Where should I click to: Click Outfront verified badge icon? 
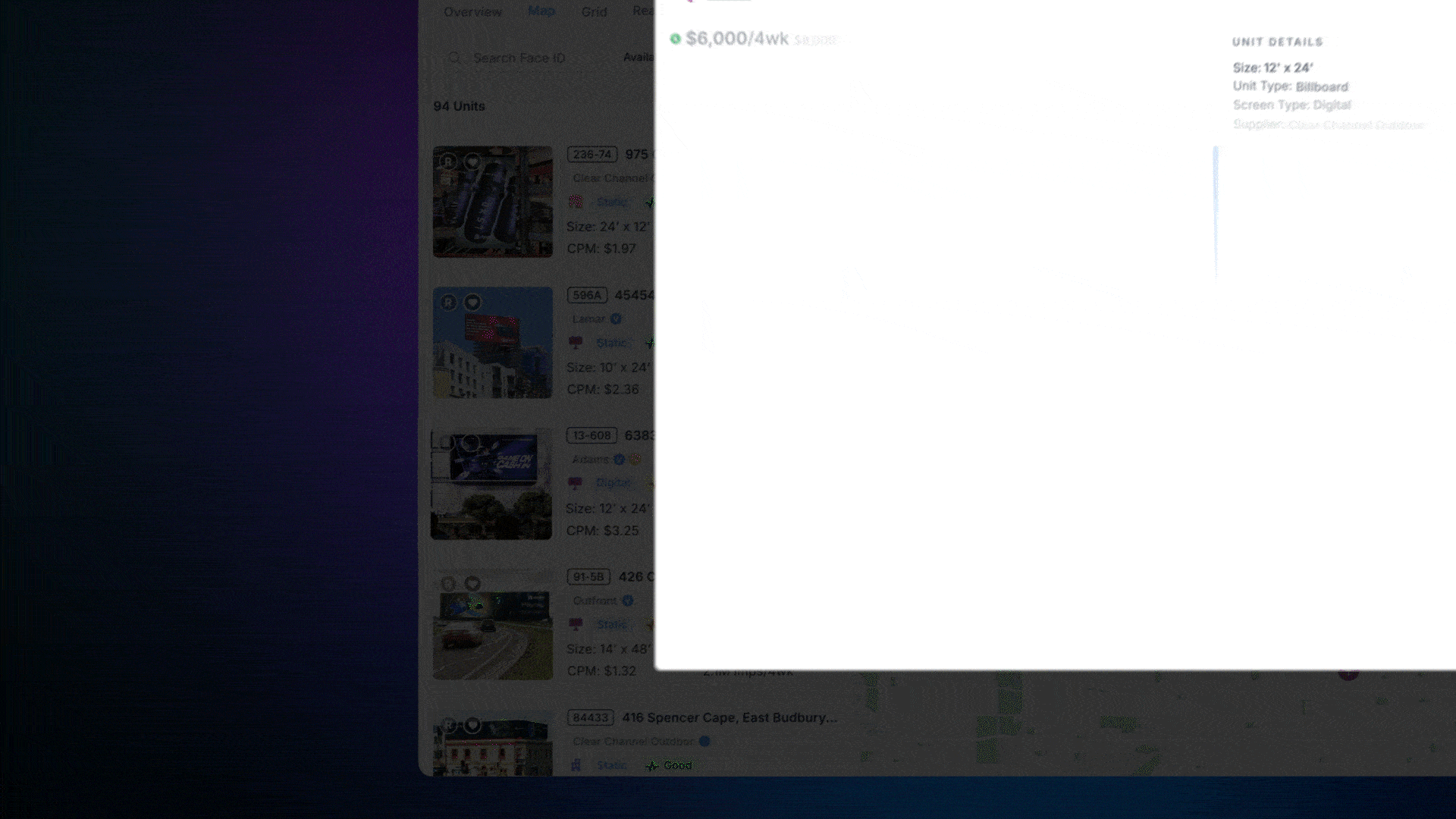tap(628, 601)
